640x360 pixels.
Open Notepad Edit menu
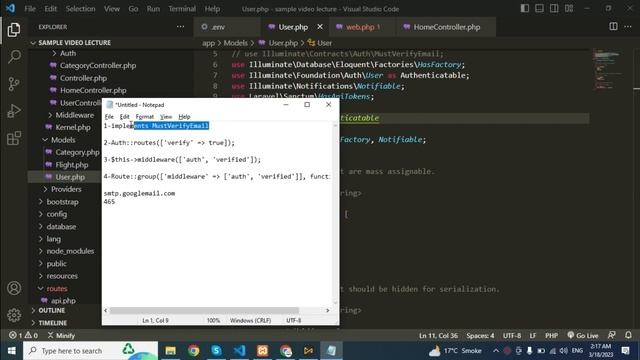click(124, 117)
